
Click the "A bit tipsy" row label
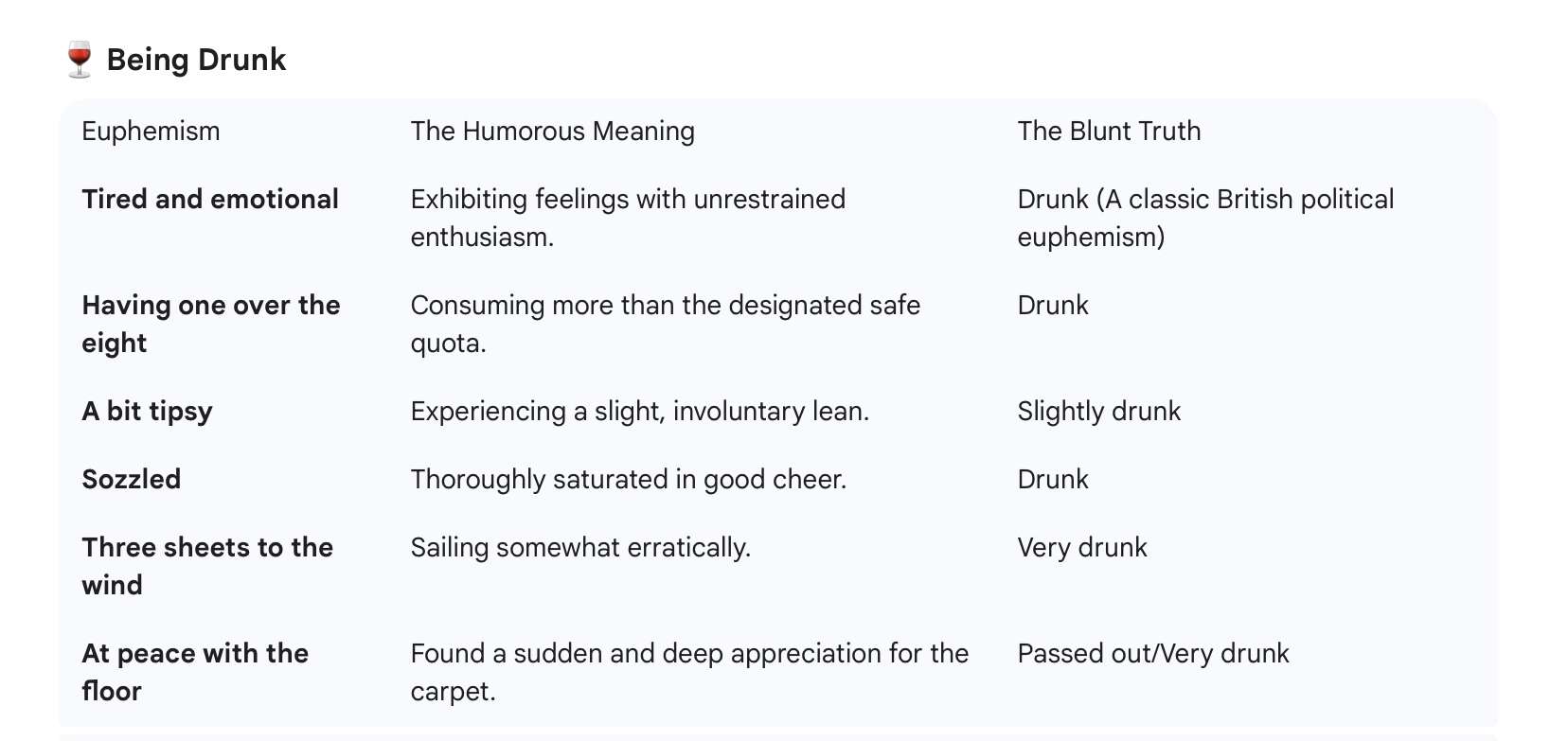(x=147, y=411)
